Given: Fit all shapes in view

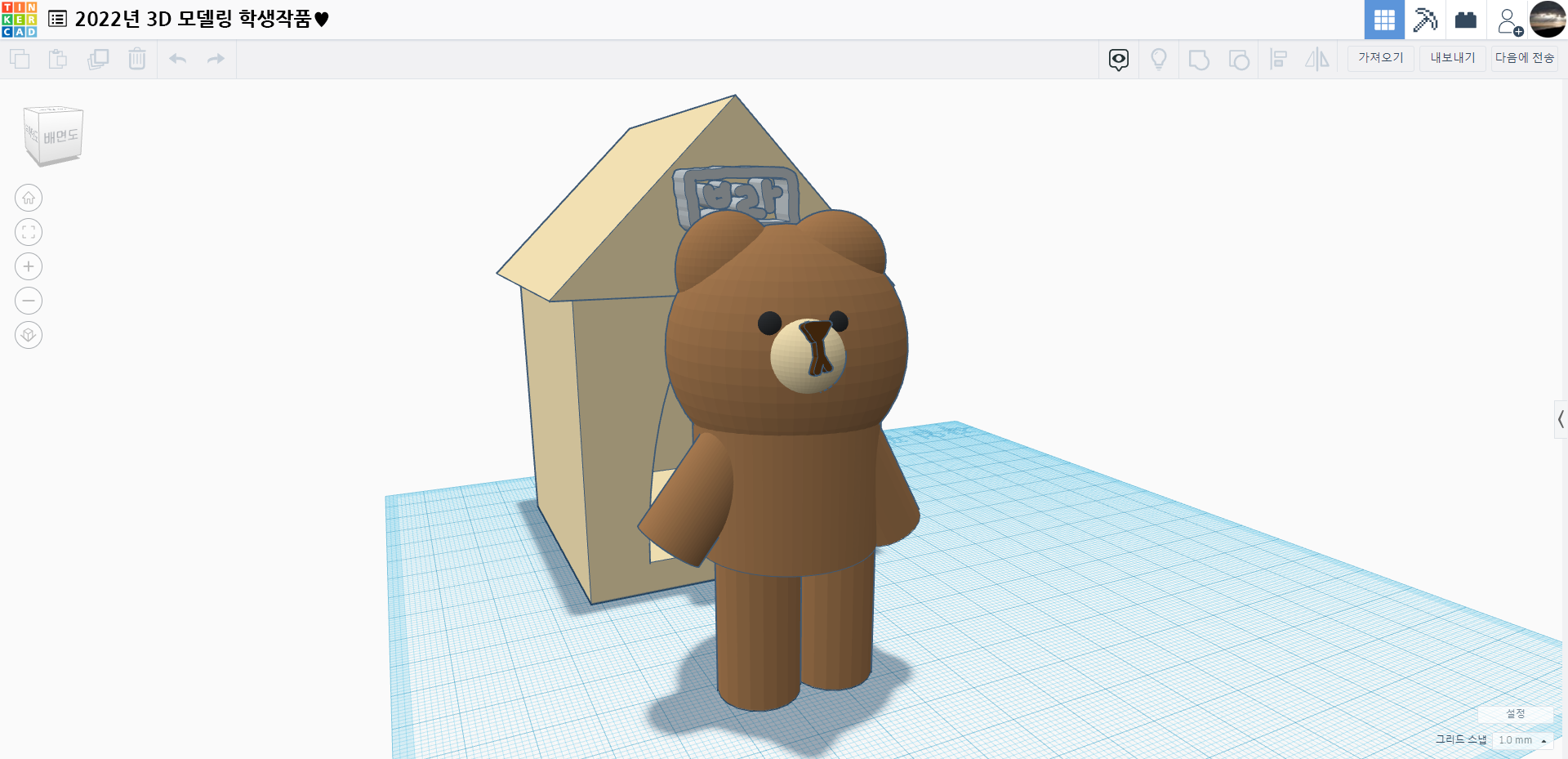Looking at the screenshot, I should (x=29, y=232).
